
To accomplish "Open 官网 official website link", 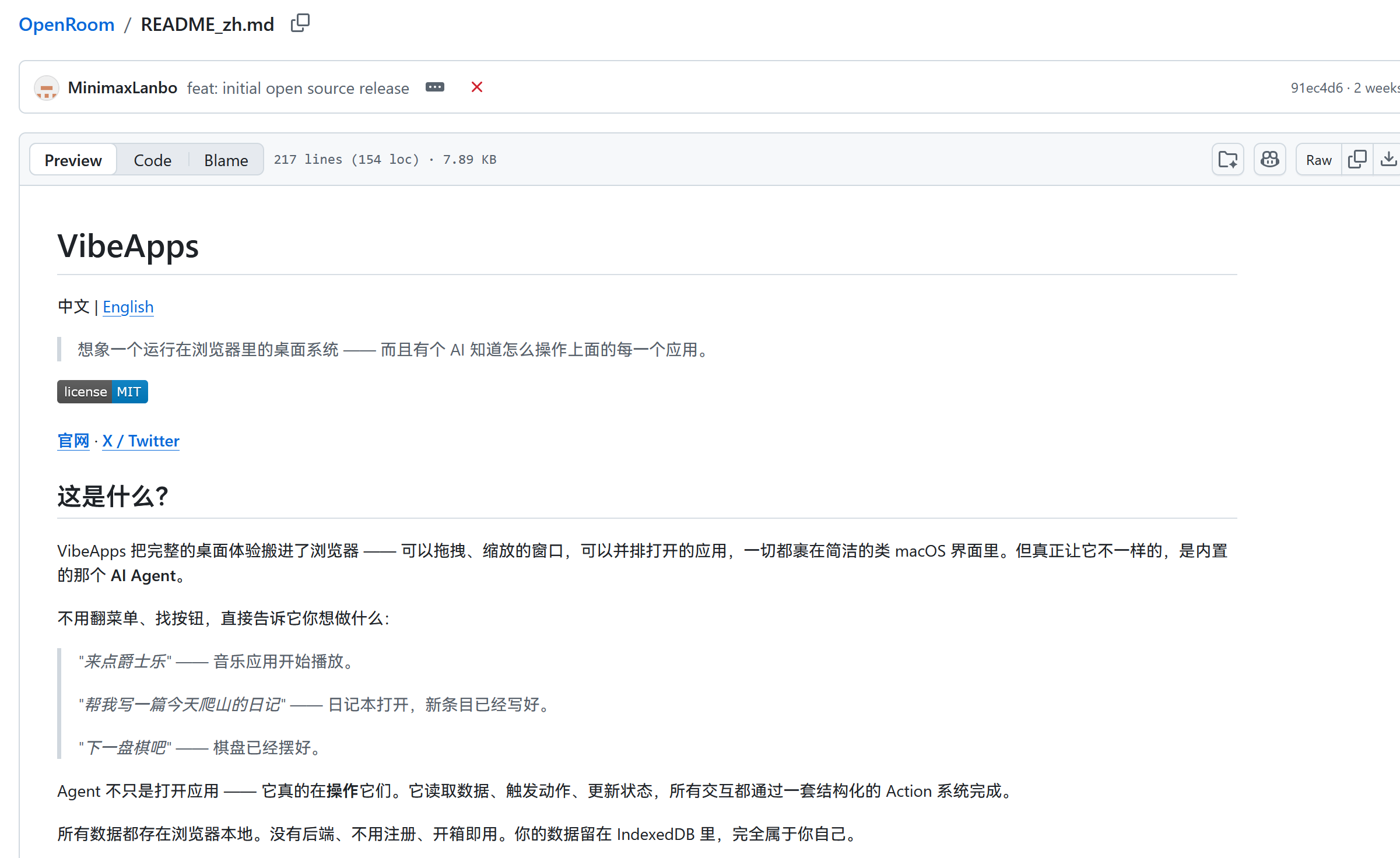I will click(73, 441).
